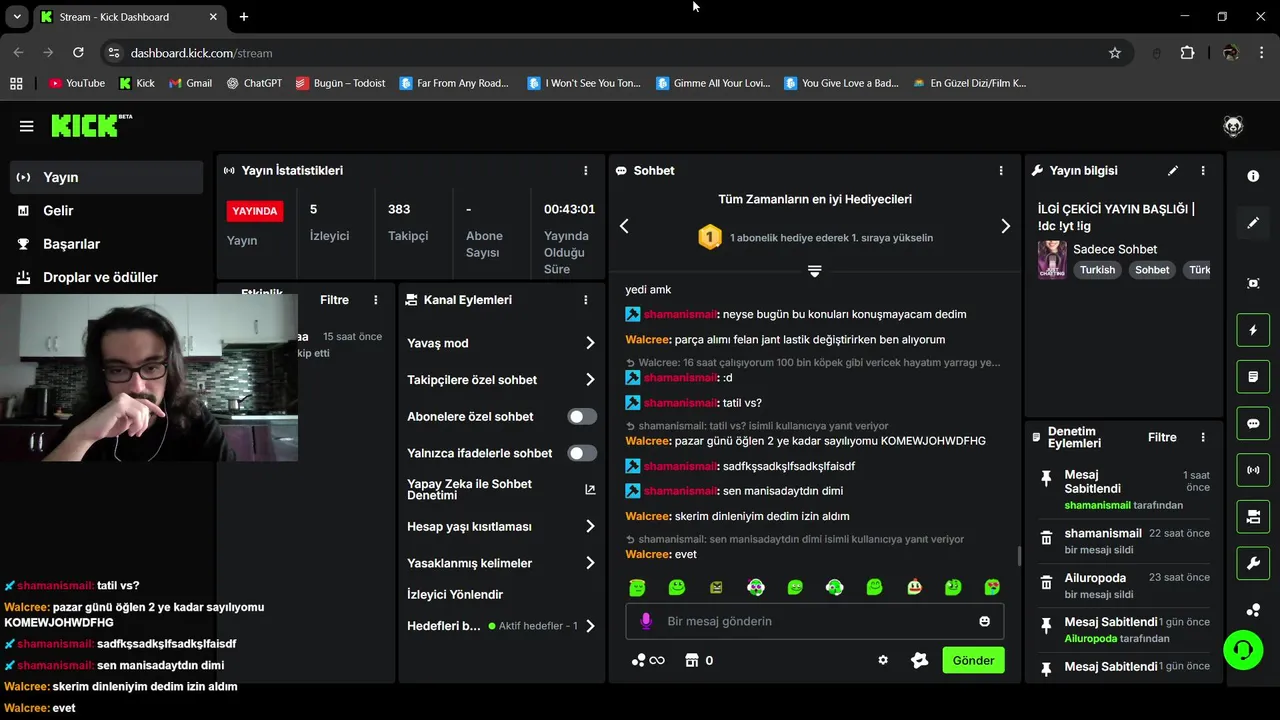Click the channel points infinity icon
This screenshot has width=1280, height=720.
(x=648, y=660)
